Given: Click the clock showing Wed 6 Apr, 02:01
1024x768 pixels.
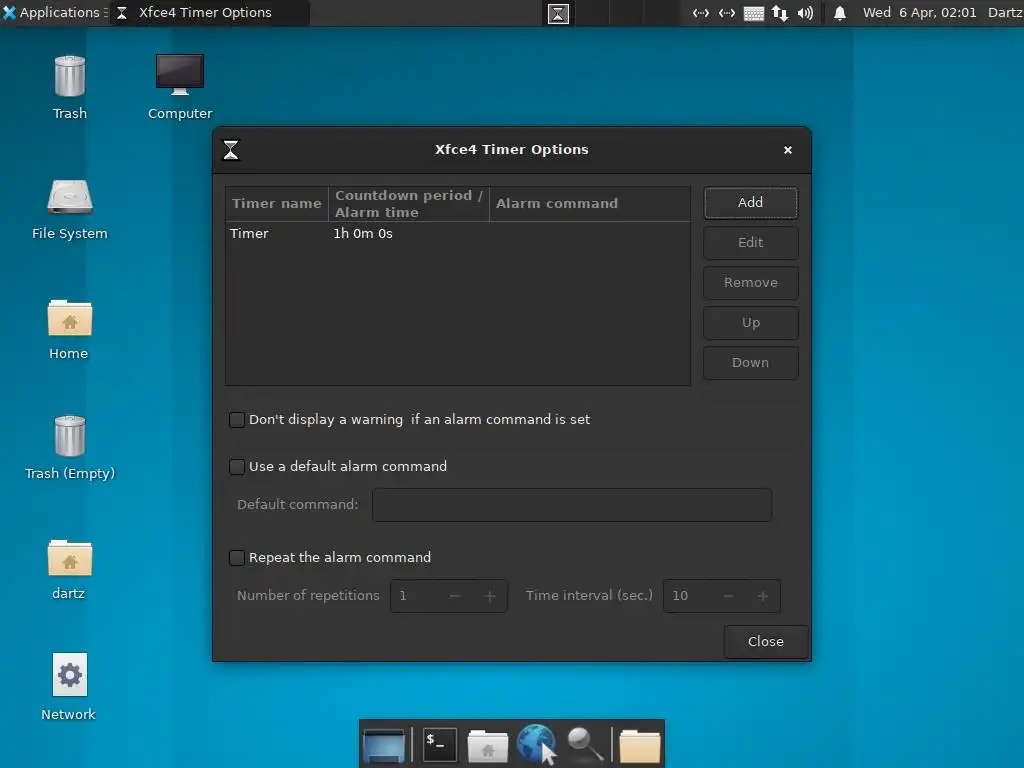Looking at the screenshot, I should (920, 12).
